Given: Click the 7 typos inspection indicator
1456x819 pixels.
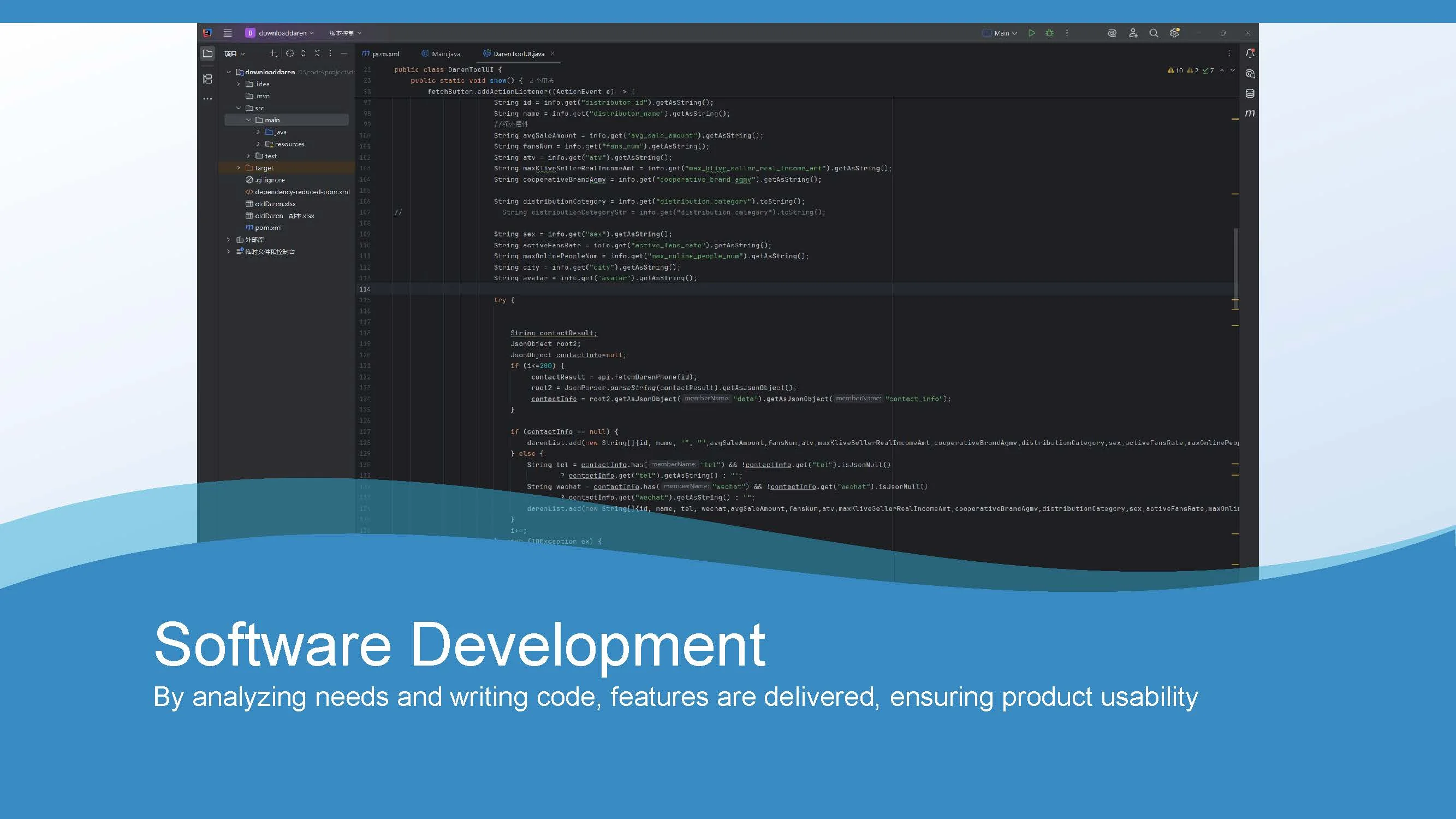Looking at the screenshot, I should [1209, 70].
